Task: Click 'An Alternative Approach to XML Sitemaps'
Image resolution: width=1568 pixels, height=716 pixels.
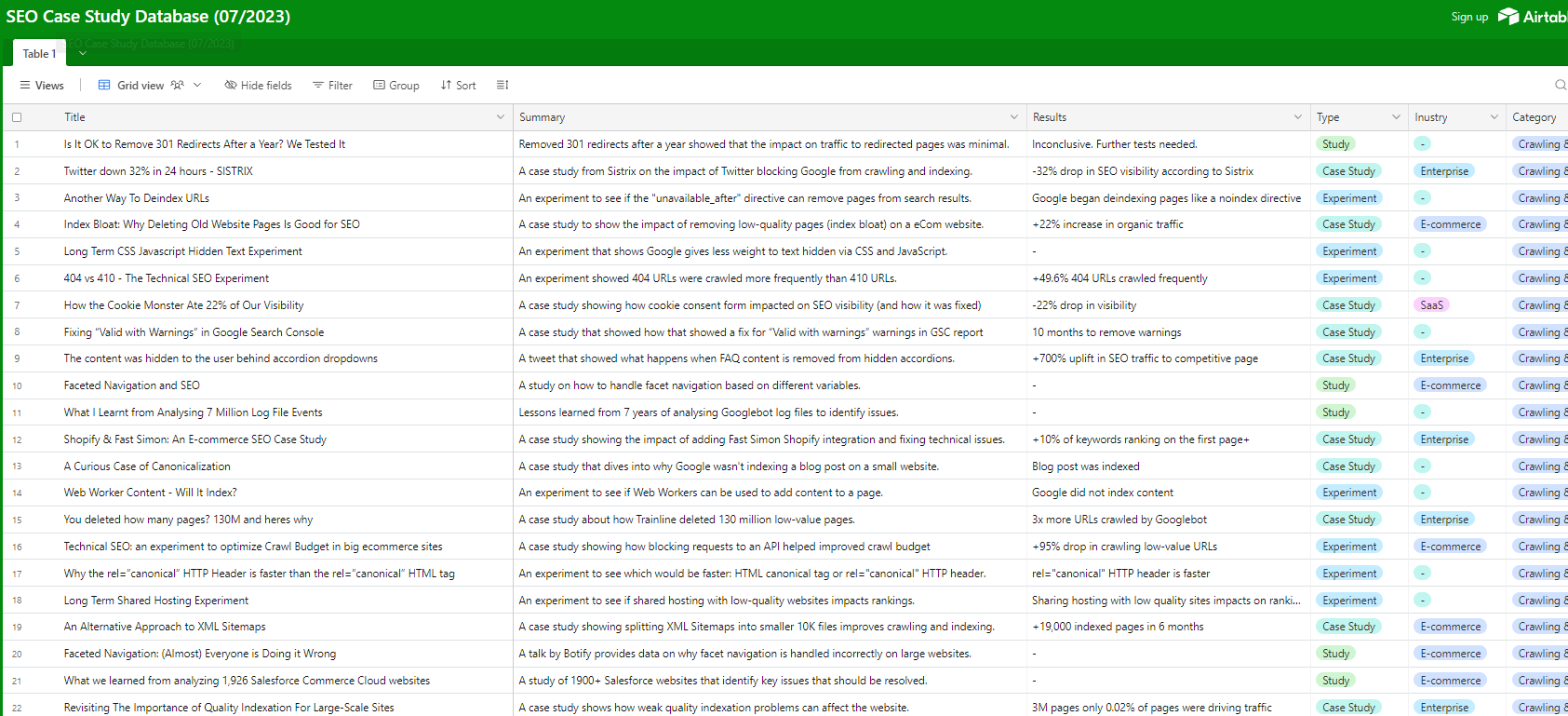Action: pos(165,627)
